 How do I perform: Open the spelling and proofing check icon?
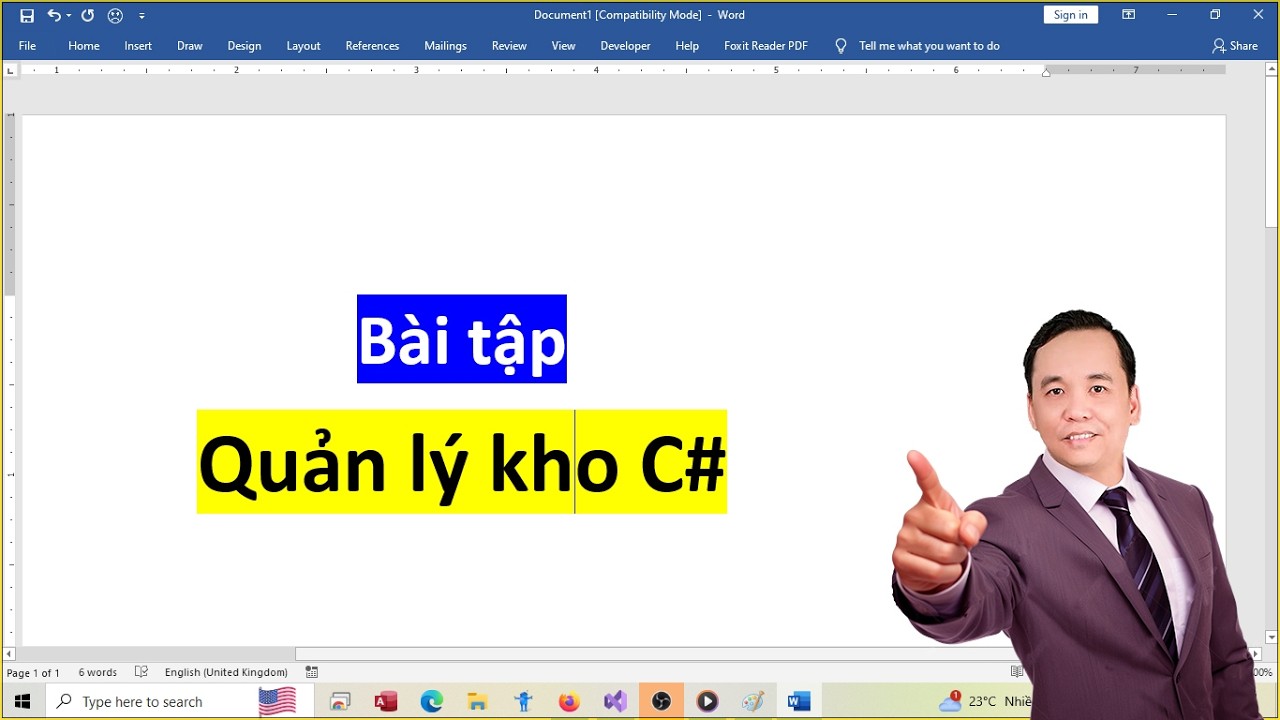(x=141, y=672)
